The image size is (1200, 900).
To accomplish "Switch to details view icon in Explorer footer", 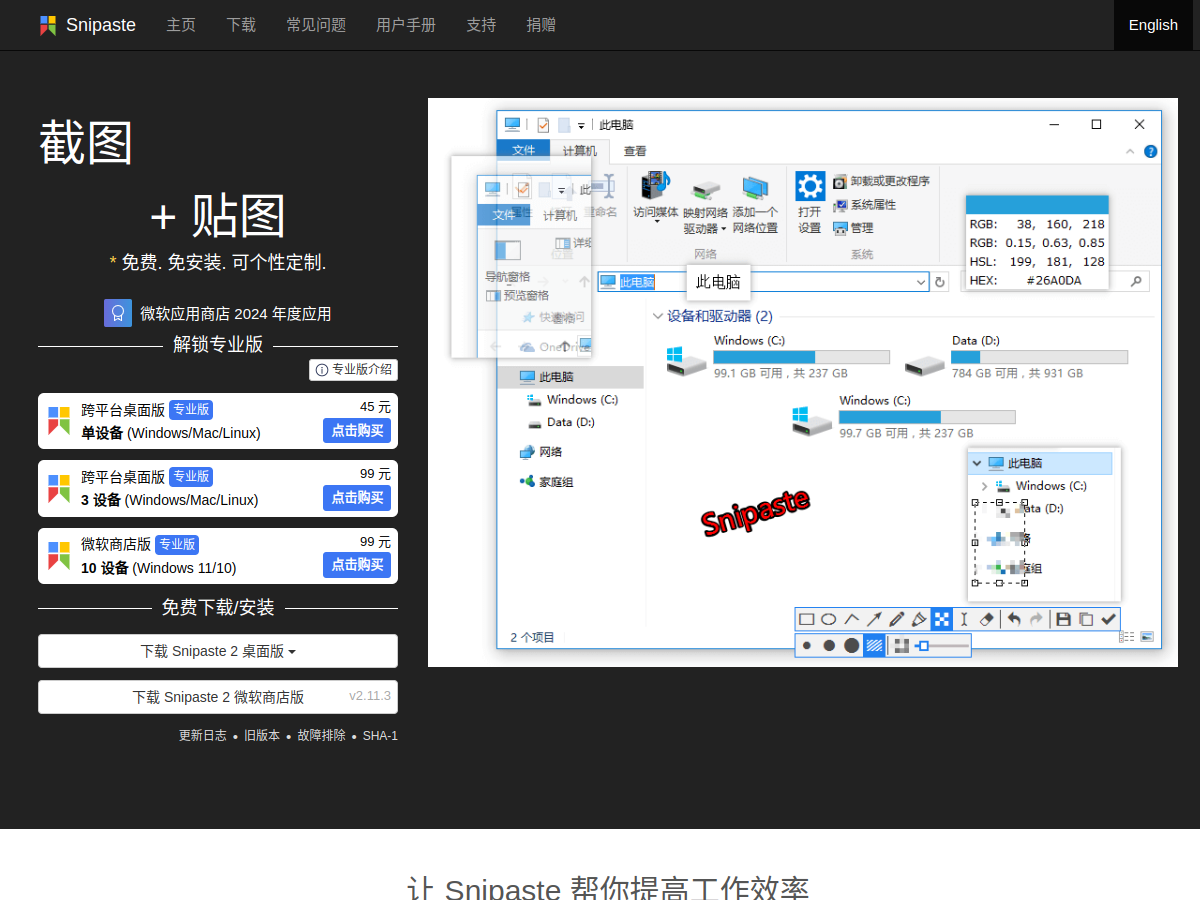I will pyautogui.click(x=1128, y=636).
